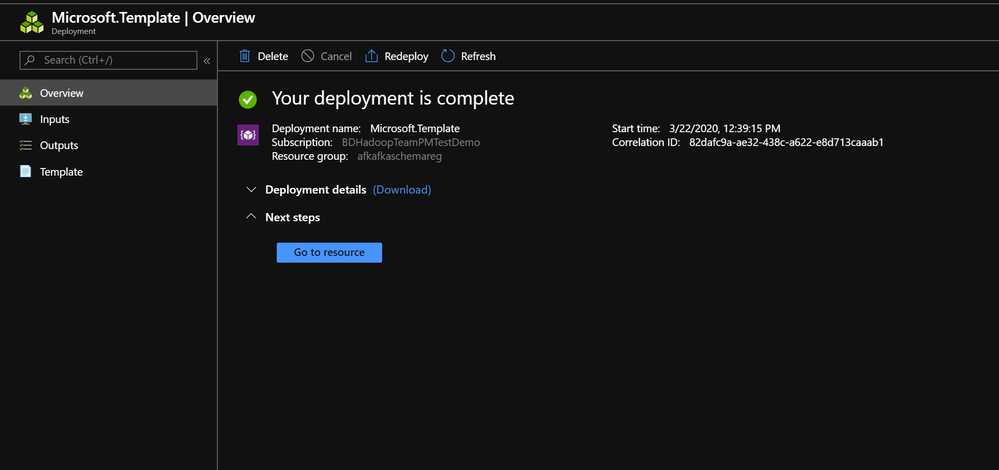
Task: Click the Delete trash can icon
Action: 245,56
